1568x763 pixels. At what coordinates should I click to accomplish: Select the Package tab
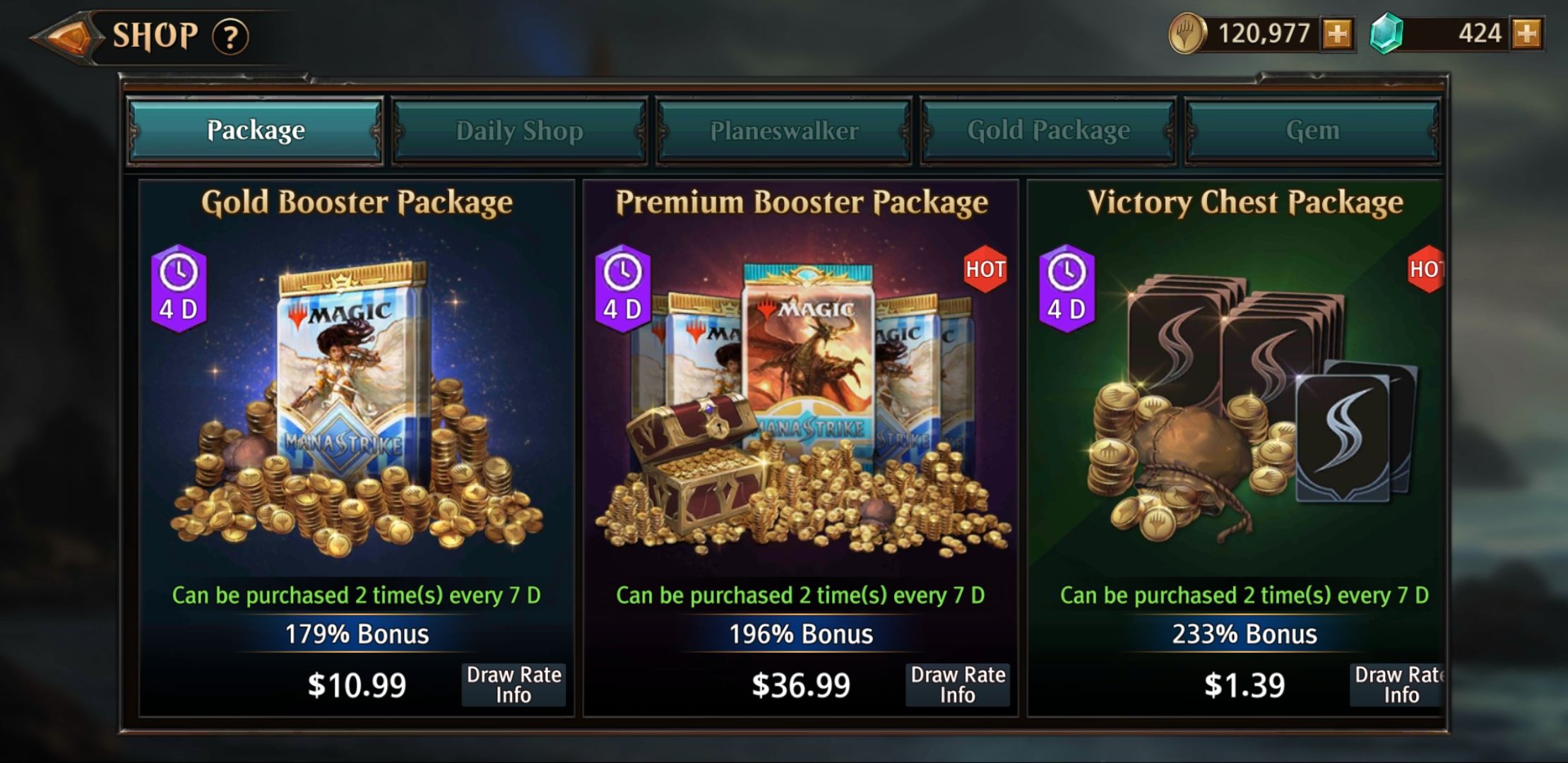[256, 131]
